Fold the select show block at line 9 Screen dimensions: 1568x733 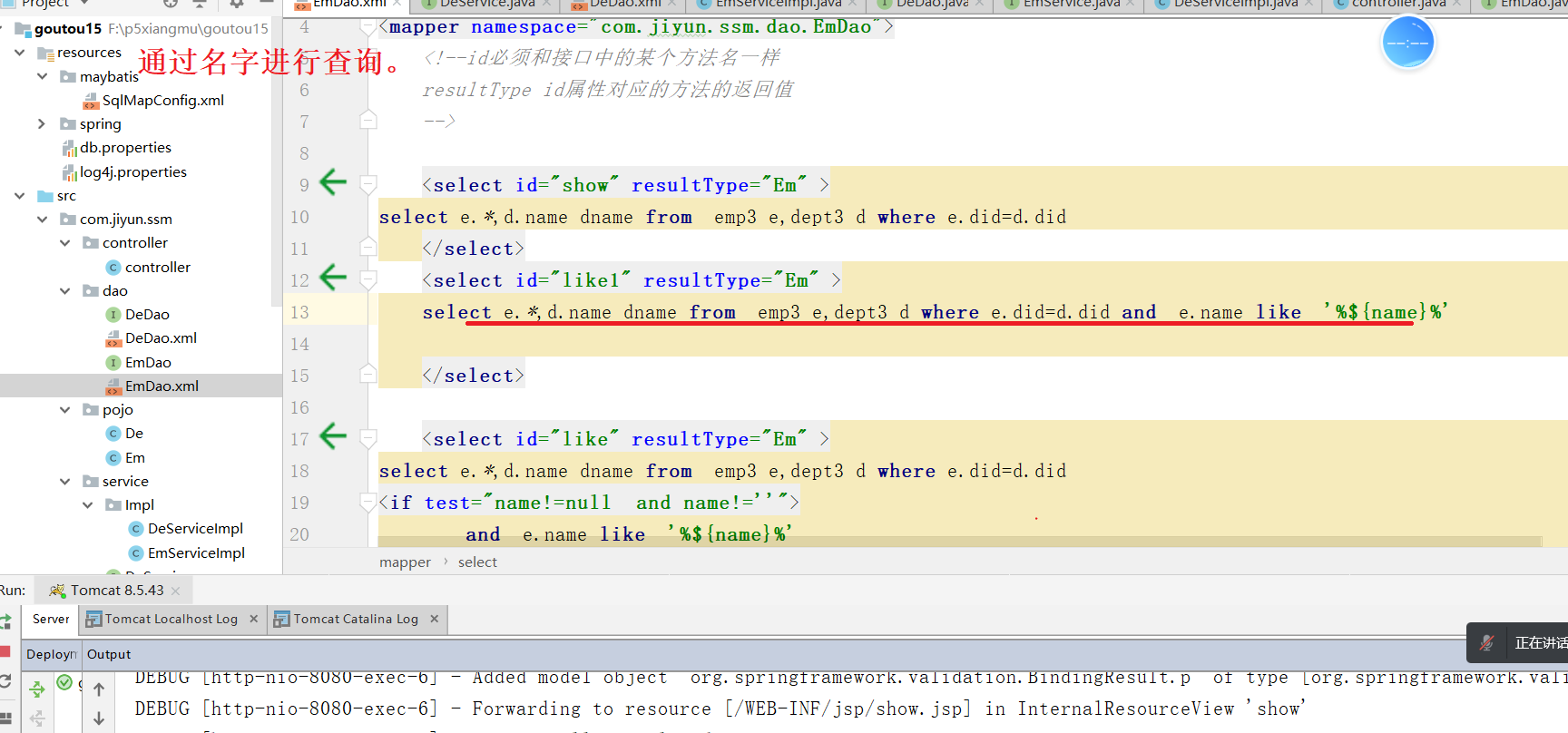[368, 184]
